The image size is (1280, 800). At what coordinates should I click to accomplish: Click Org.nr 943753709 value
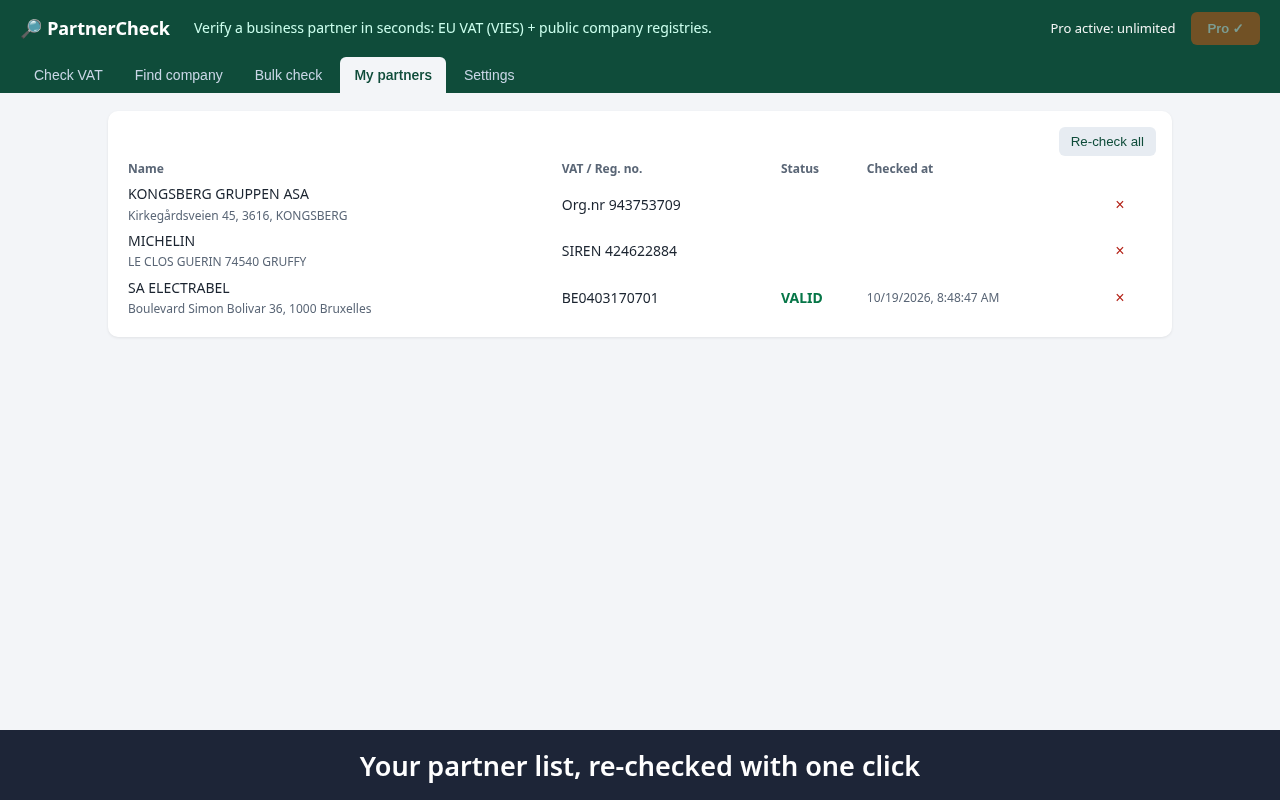coord(621,205)
